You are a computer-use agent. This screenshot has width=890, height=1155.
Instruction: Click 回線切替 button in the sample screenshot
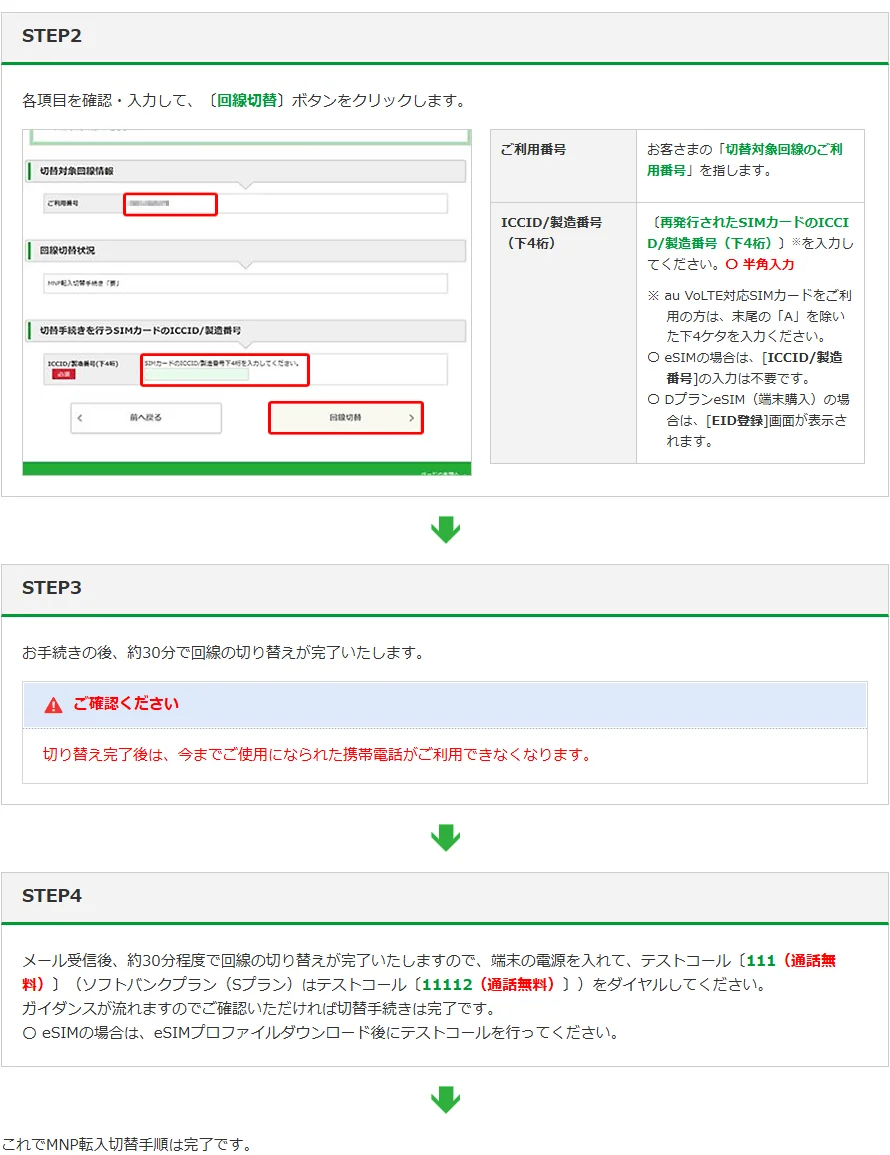click(x=346, y=418)
